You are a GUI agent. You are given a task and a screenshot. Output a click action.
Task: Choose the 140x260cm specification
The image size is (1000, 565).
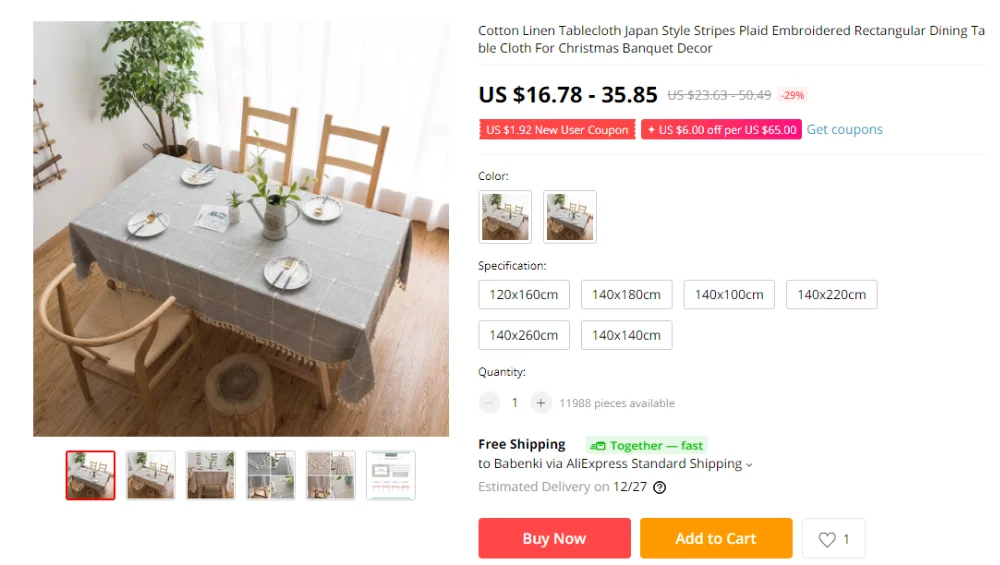tap(524, 335)
